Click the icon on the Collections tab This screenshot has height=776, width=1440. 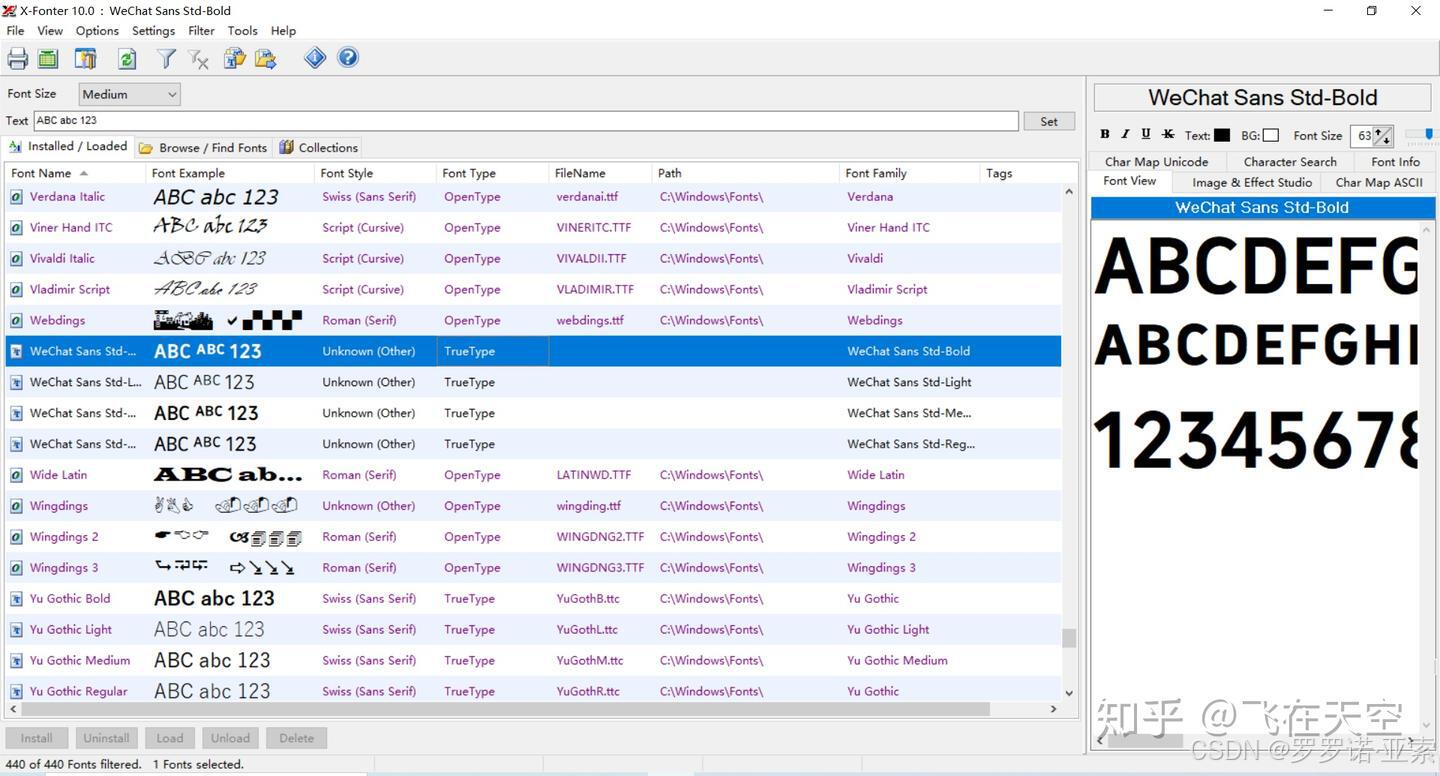click(x=287, y=147)
